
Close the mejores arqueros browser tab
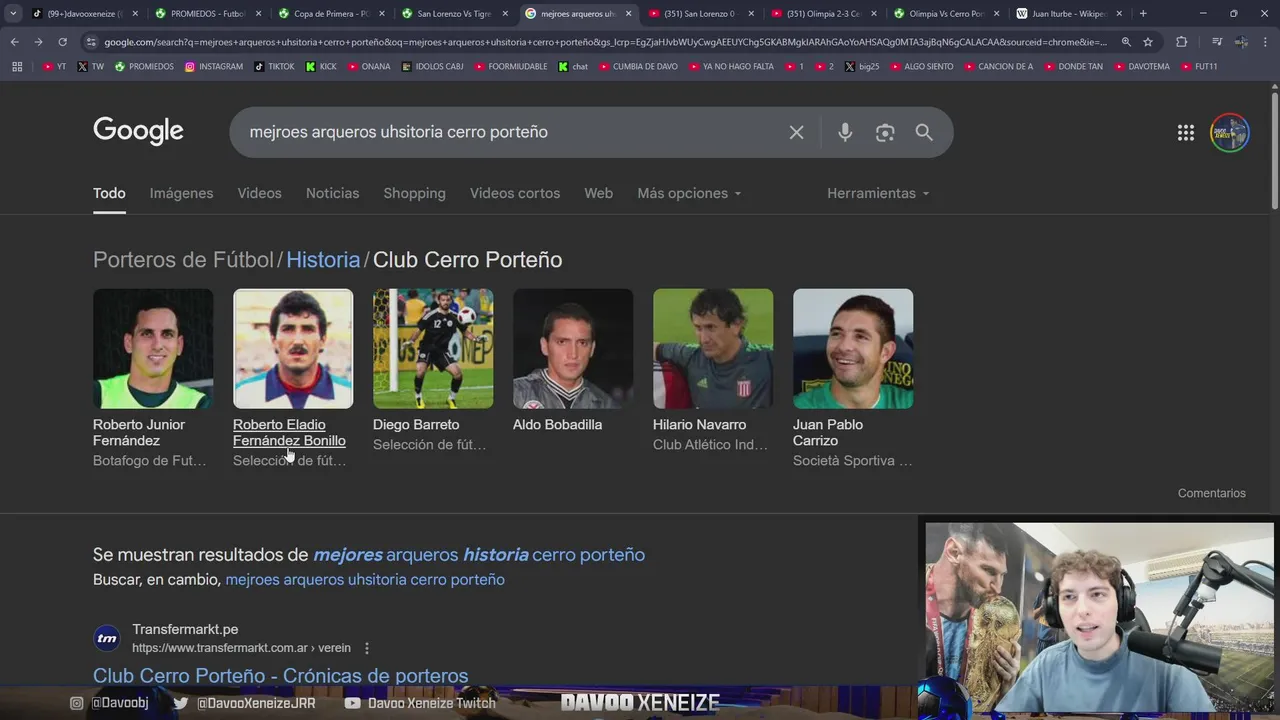[628, 14]
